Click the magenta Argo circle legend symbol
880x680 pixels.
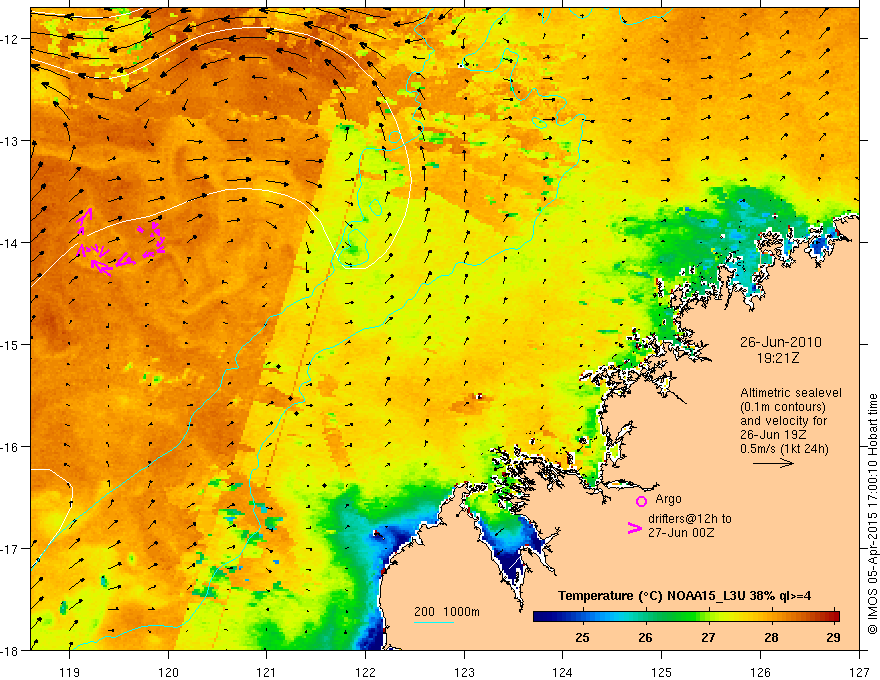point(641,502)
